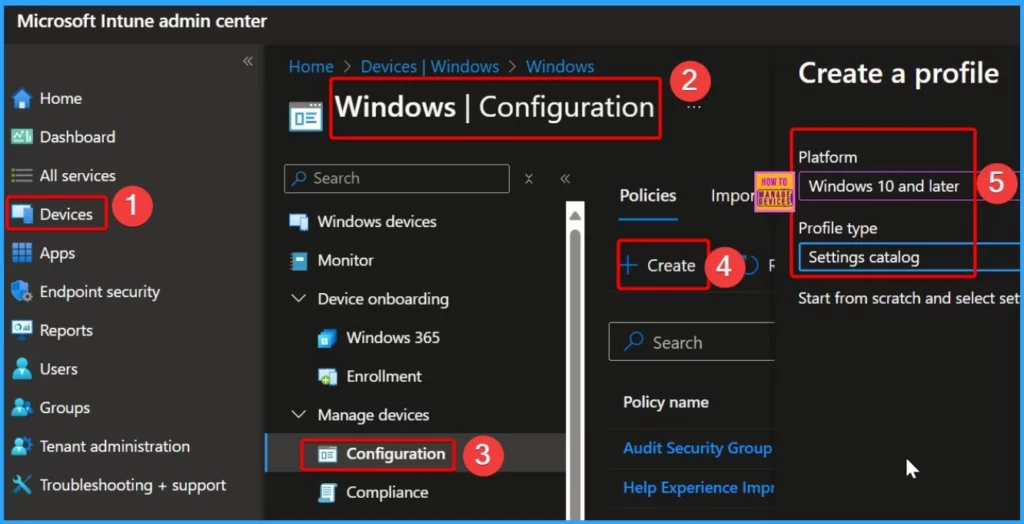The width and height of the screenshot is (1024, 524).
Task: Collapse the Windows submenu pane
Action: coord(566,179)
